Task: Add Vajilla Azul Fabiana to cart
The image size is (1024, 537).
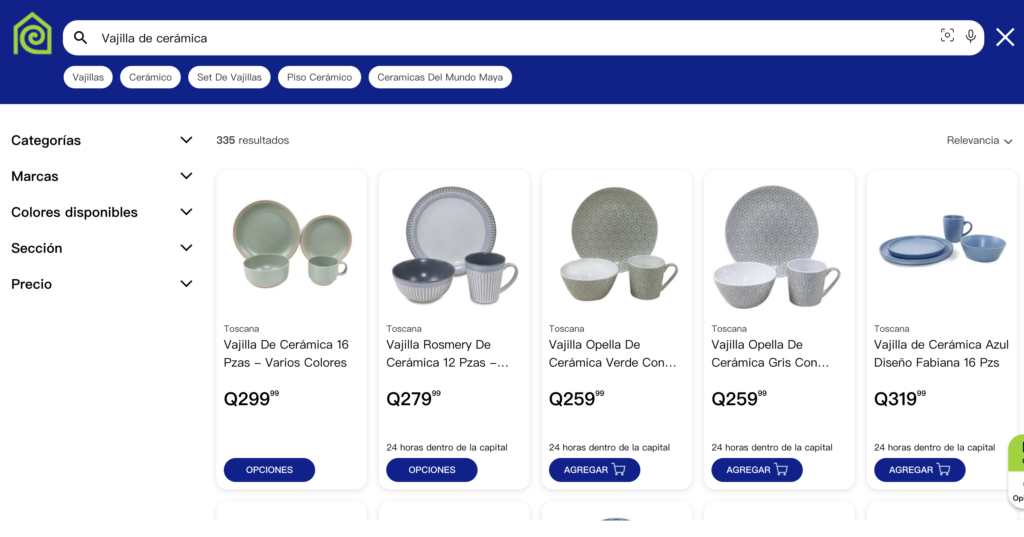Action: pos(919,470)
